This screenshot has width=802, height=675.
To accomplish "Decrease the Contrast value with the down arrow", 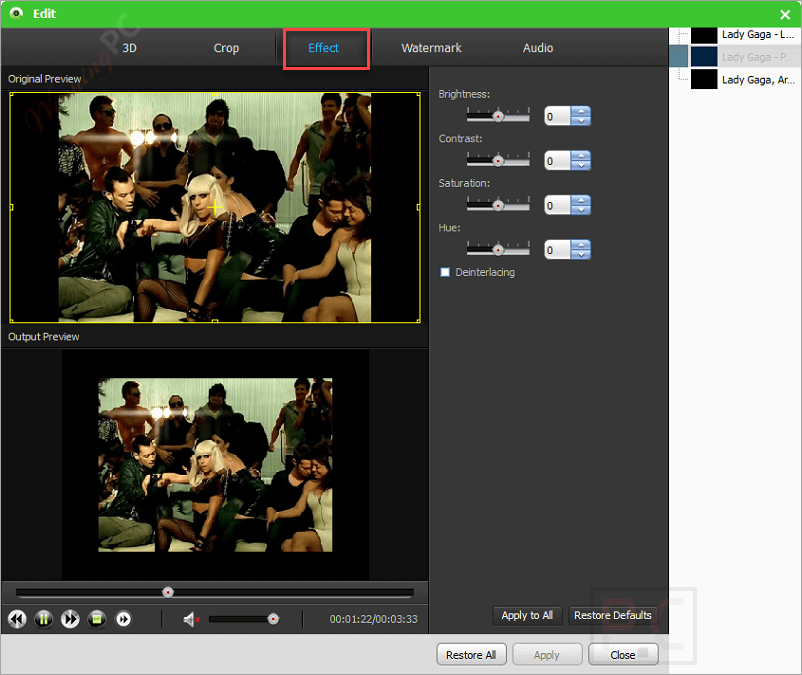I will 581,166.
